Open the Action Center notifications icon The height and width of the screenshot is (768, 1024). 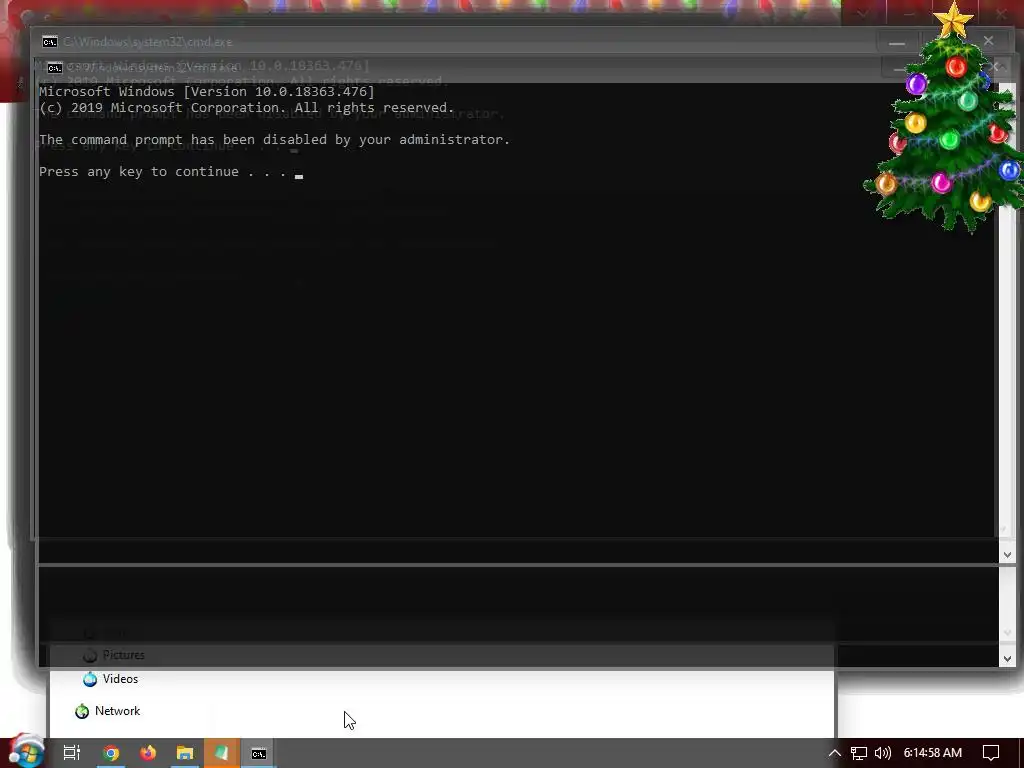(x=991, y=753)
